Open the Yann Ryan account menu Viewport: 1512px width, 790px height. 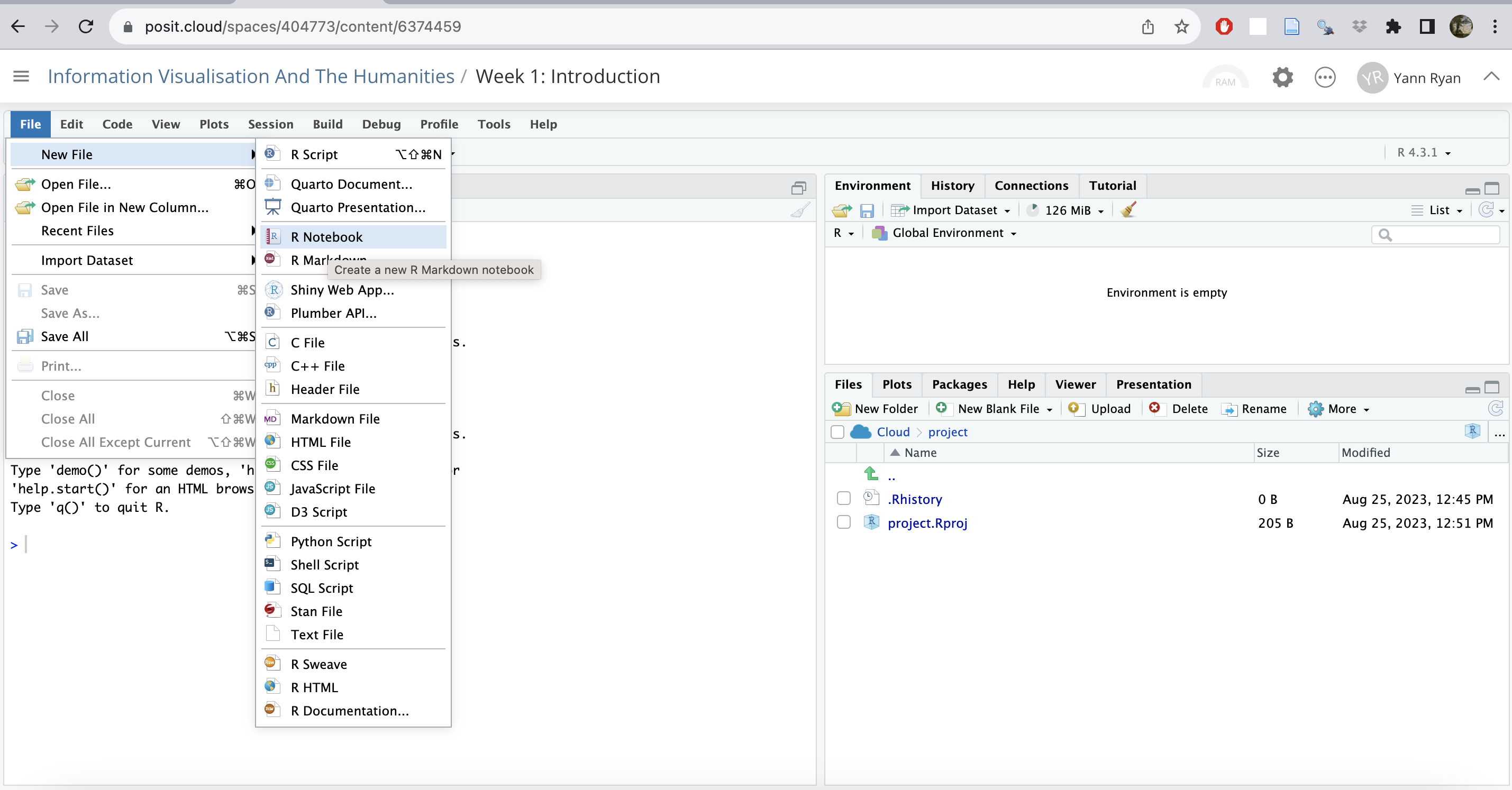(1409, 77)
